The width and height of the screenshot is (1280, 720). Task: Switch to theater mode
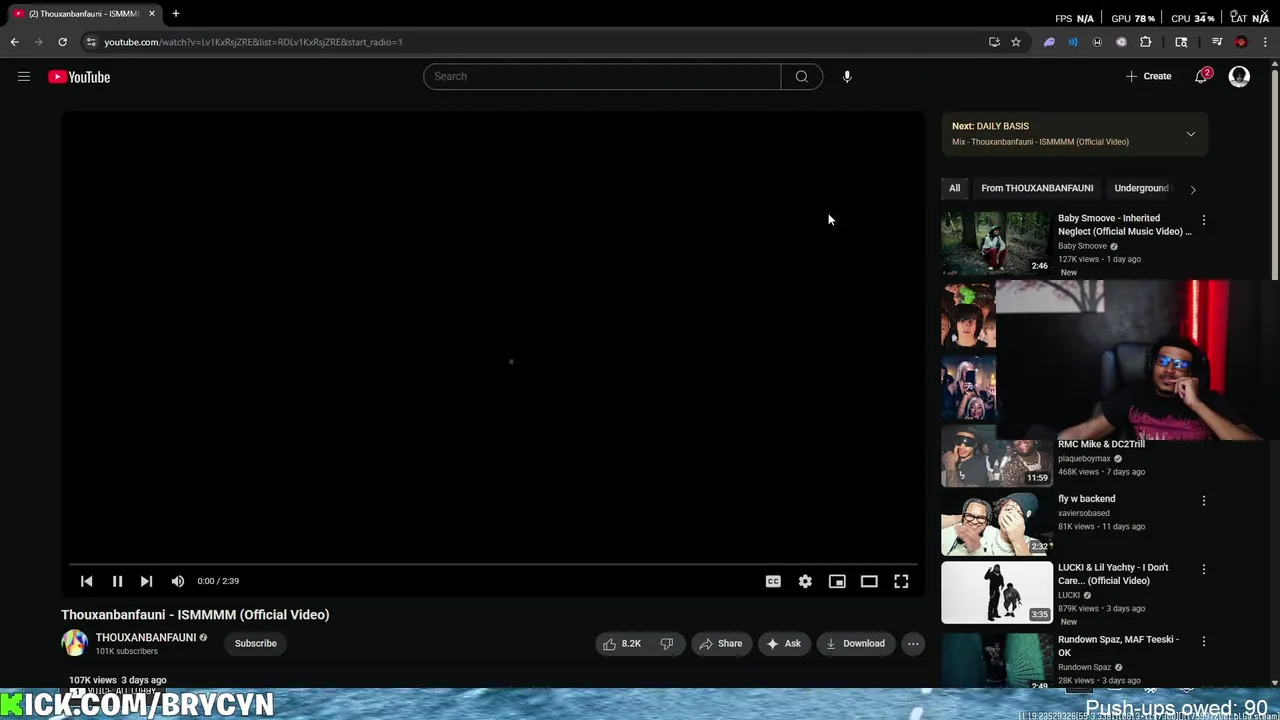pyautogui.click(x=869, y=581)
